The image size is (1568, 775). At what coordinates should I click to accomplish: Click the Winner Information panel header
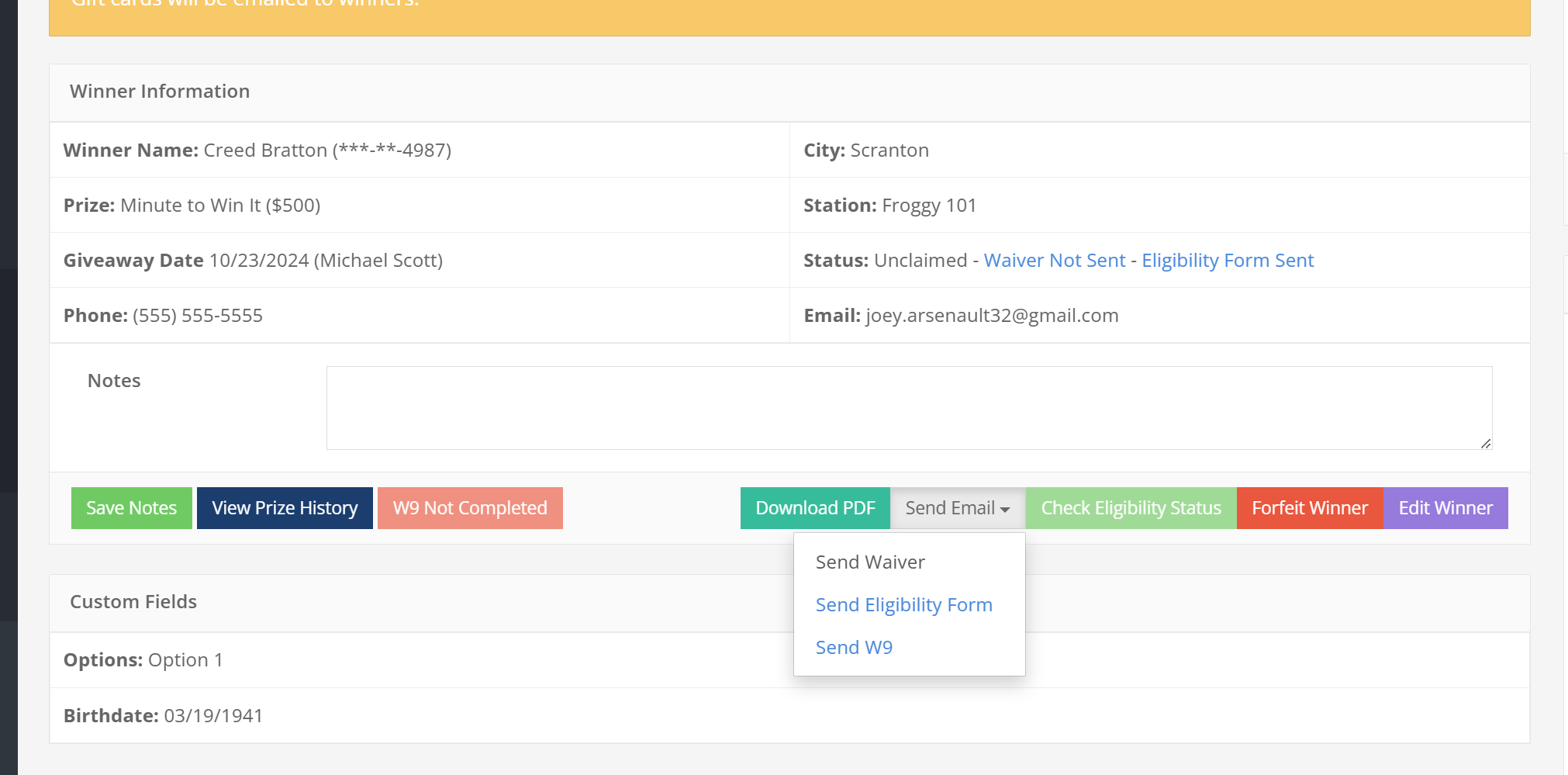[x=160, y=92]
